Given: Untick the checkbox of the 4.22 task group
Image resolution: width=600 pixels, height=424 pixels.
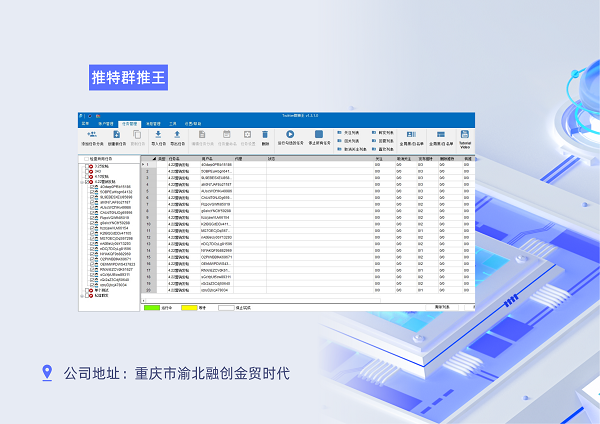Looking at the screenshot, I should 87,182.
